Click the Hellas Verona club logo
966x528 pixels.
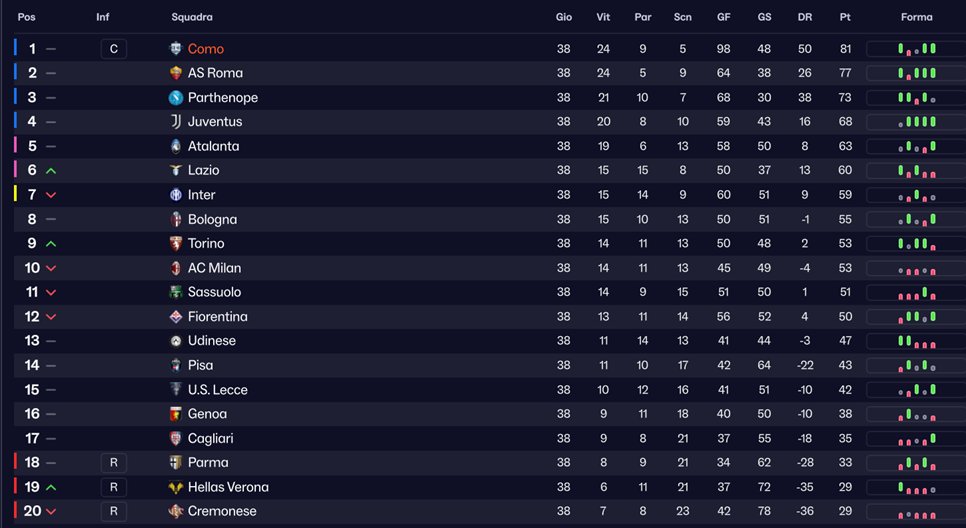(x=176, y=487)
